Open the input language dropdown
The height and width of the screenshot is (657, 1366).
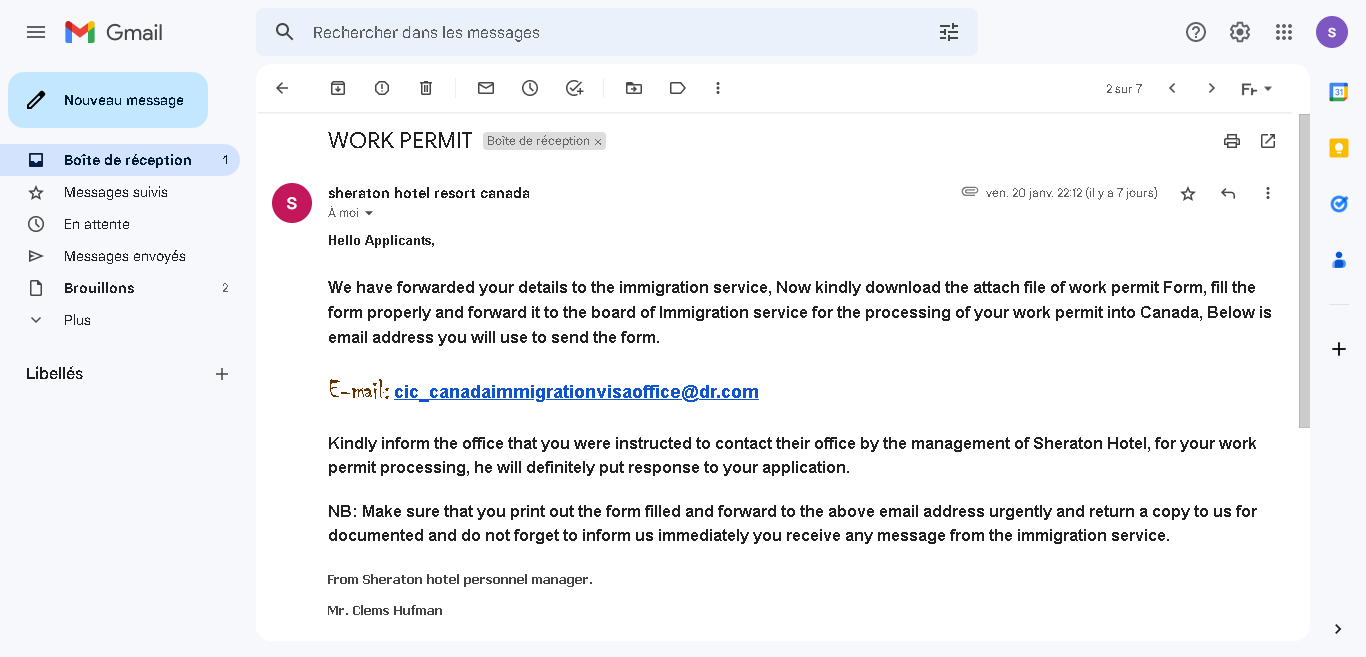tap(1256, 89)
